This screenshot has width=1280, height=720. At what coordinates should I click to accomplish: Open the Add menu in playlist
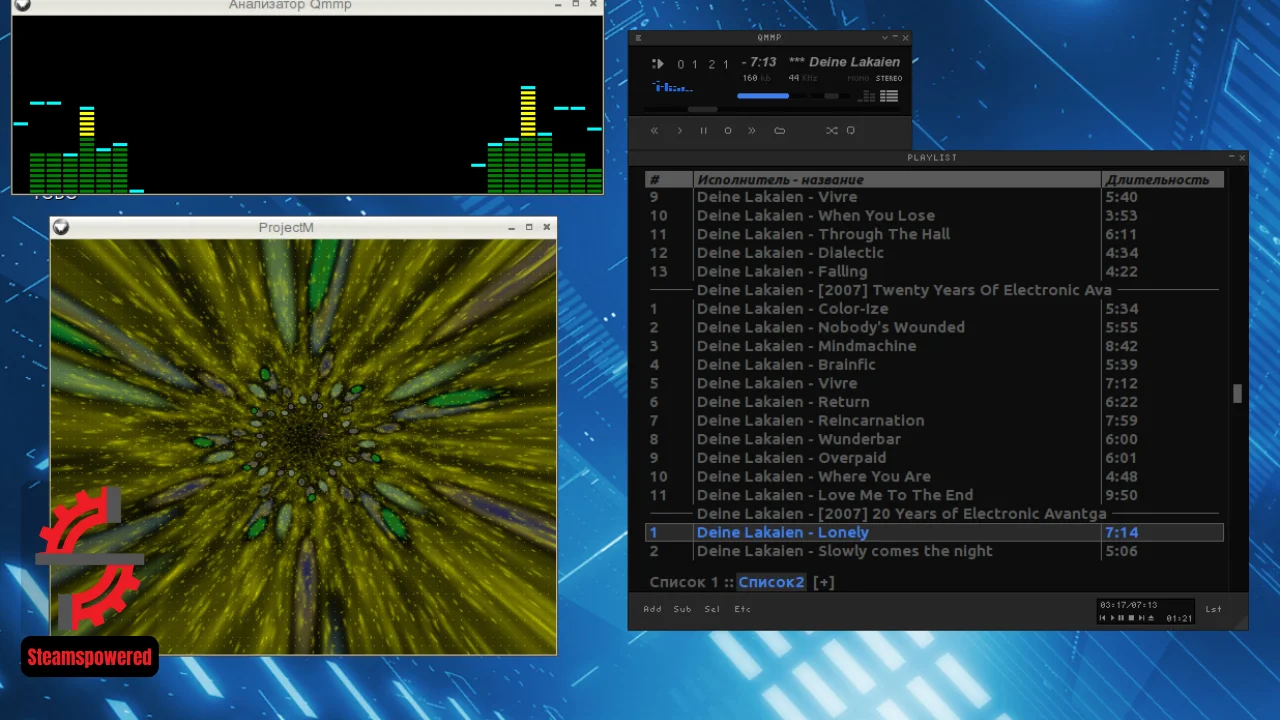pyautogui.click(x=652, y=609)
